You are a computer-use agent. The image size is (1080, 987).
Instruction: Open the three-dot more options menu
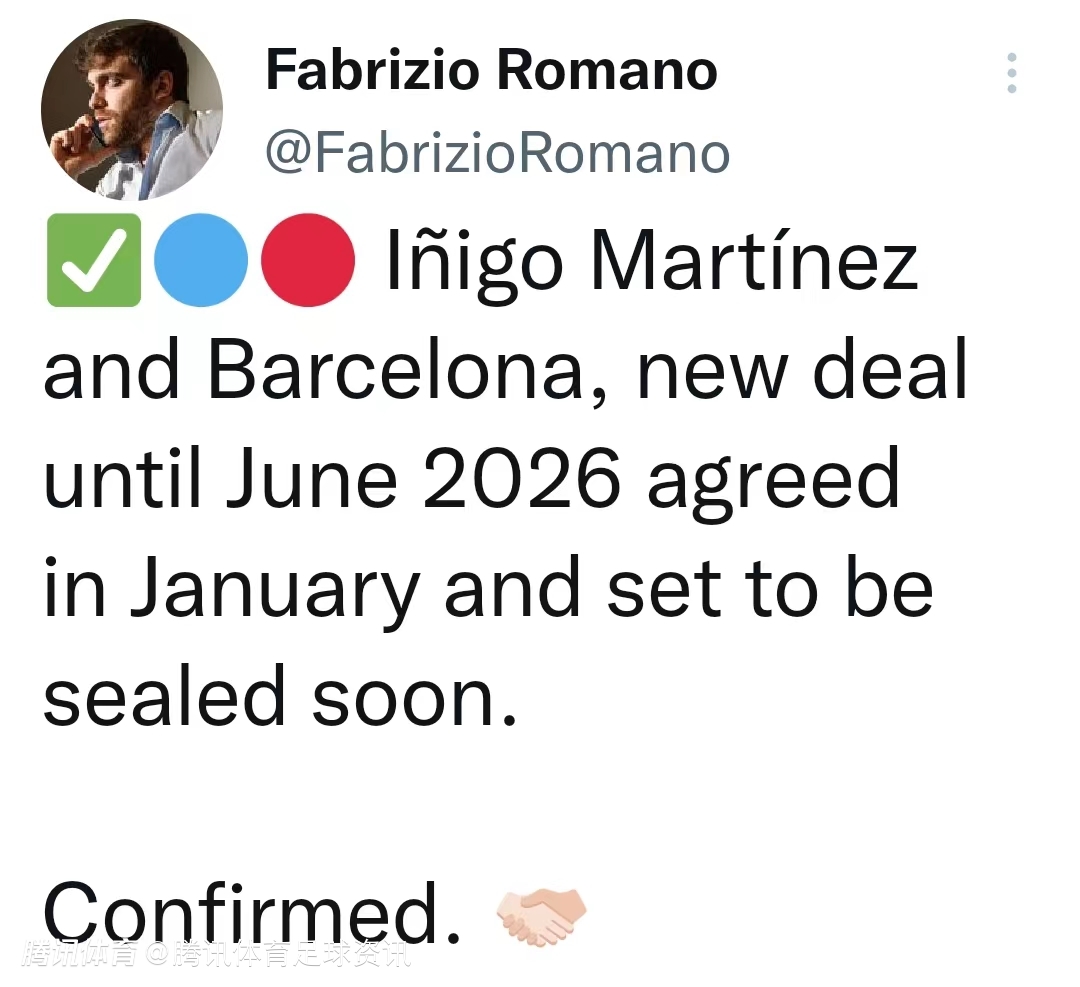tap(1012, 74)
